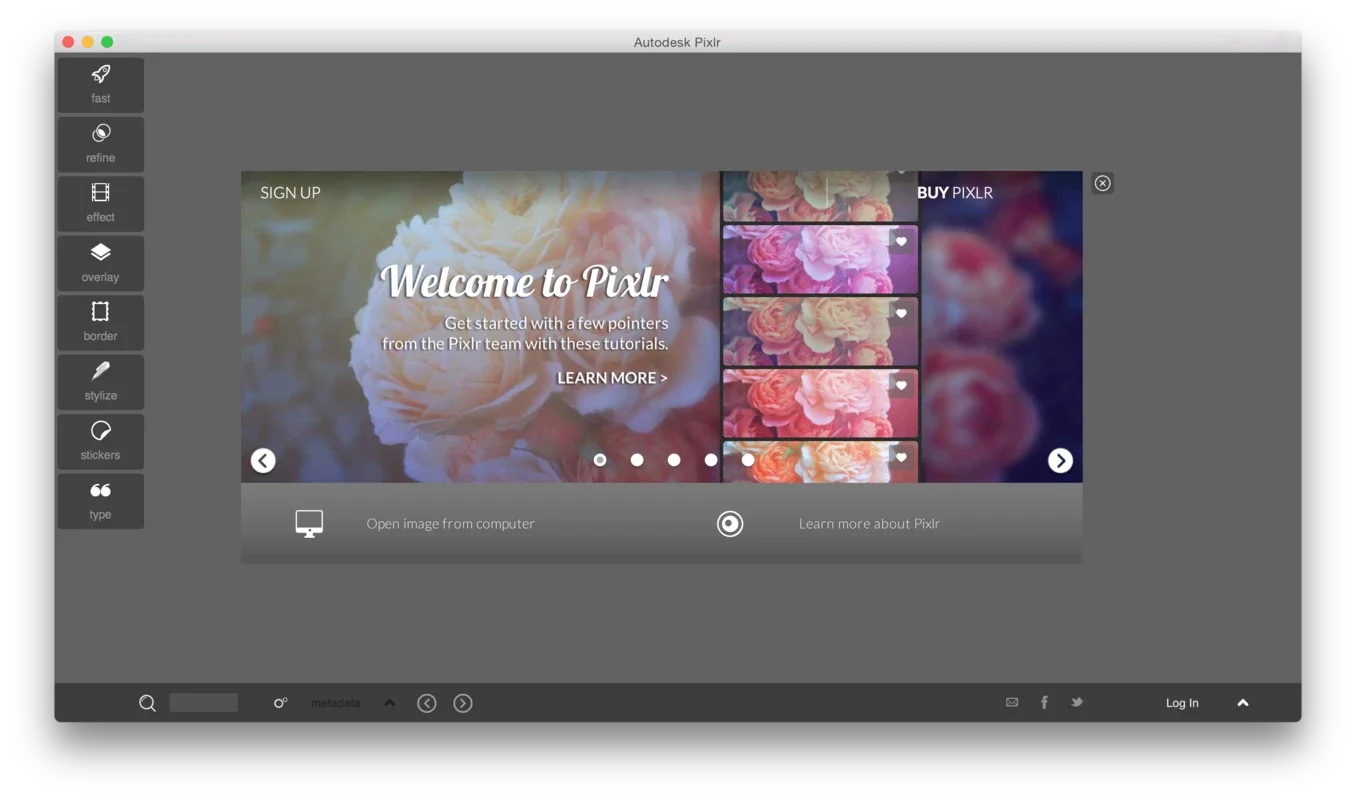Click the redo circled right arrow
This screenshot has width=1356, height=800.
tap(463, 703)
